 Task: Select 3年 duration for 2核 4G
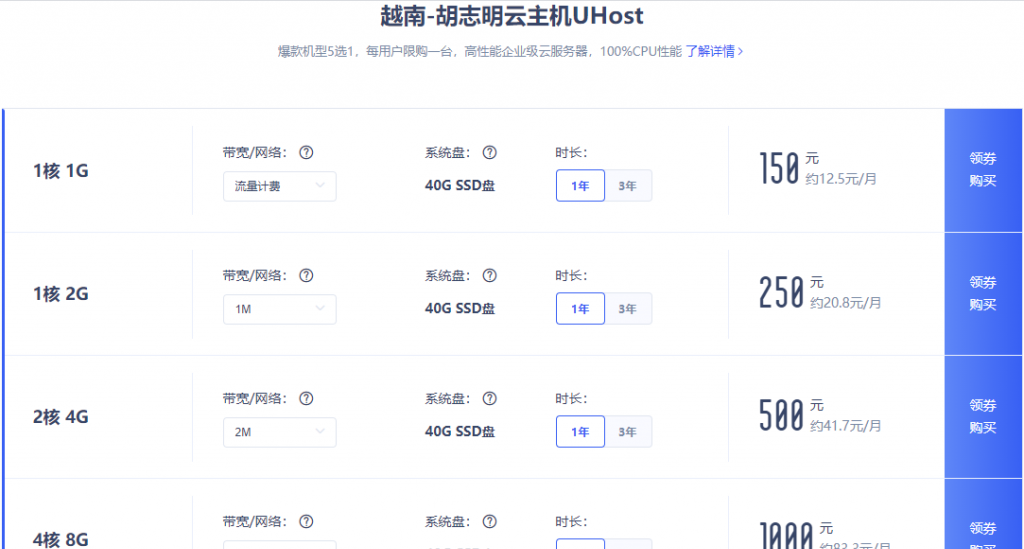pyautogui.click(x=628, y=431)
